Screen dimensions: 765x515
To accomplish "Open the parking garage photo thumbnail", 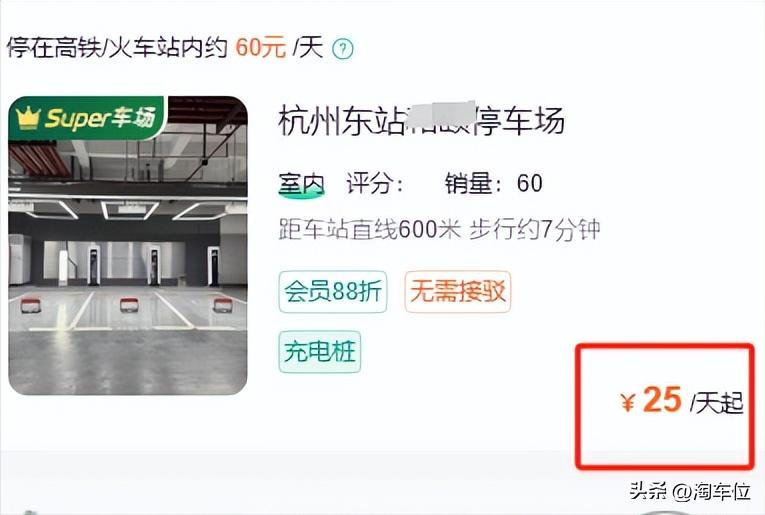I will tap(128, 245).
